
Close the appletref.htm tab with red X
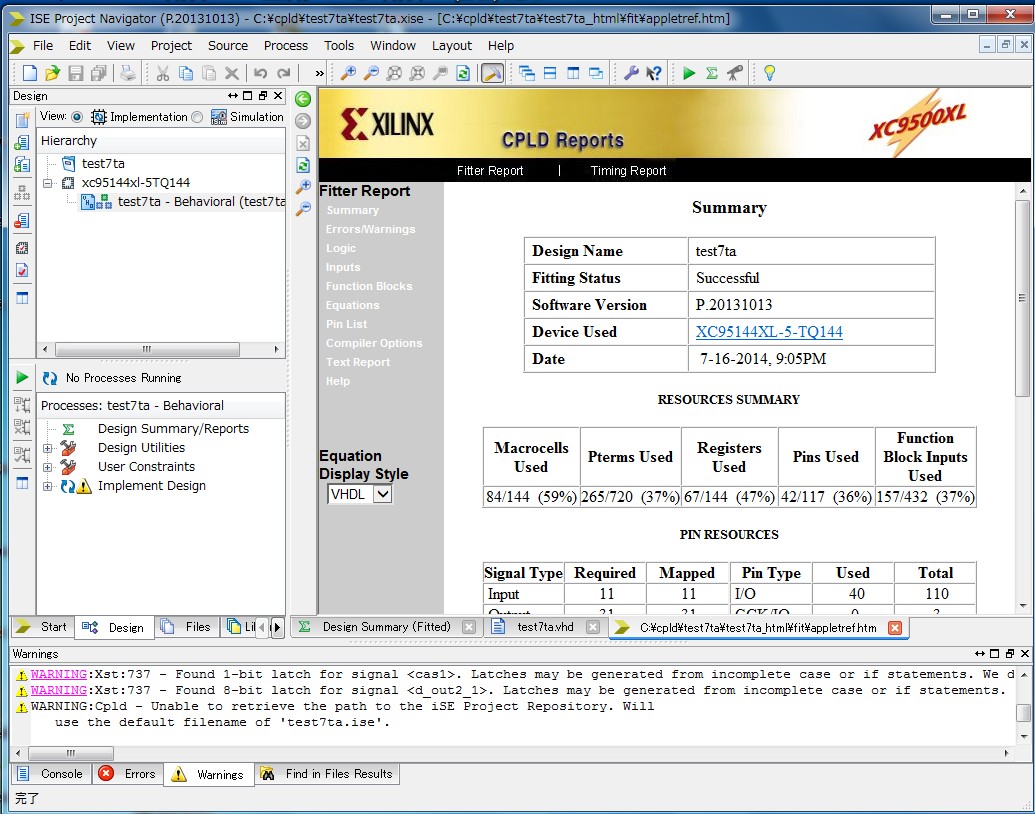894,627
